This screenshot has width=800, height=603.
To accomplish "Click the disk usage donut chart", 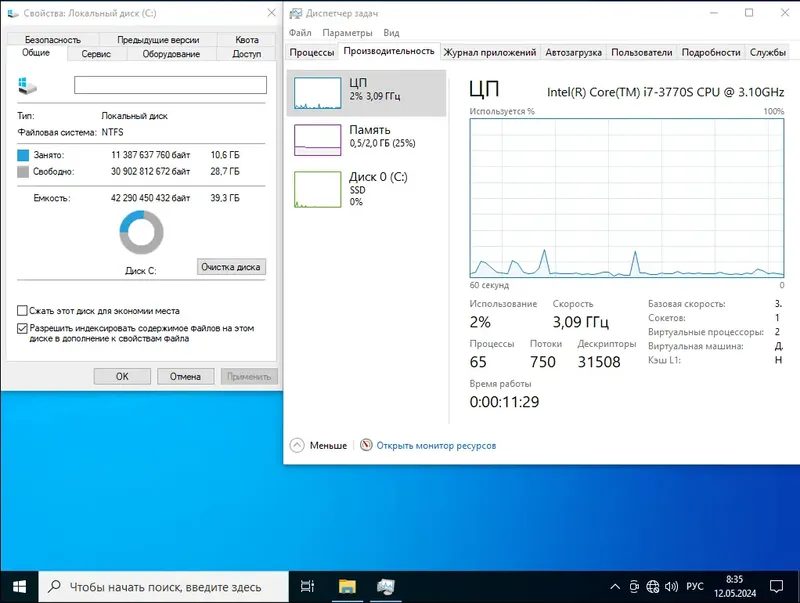I will tap(141, 233).
